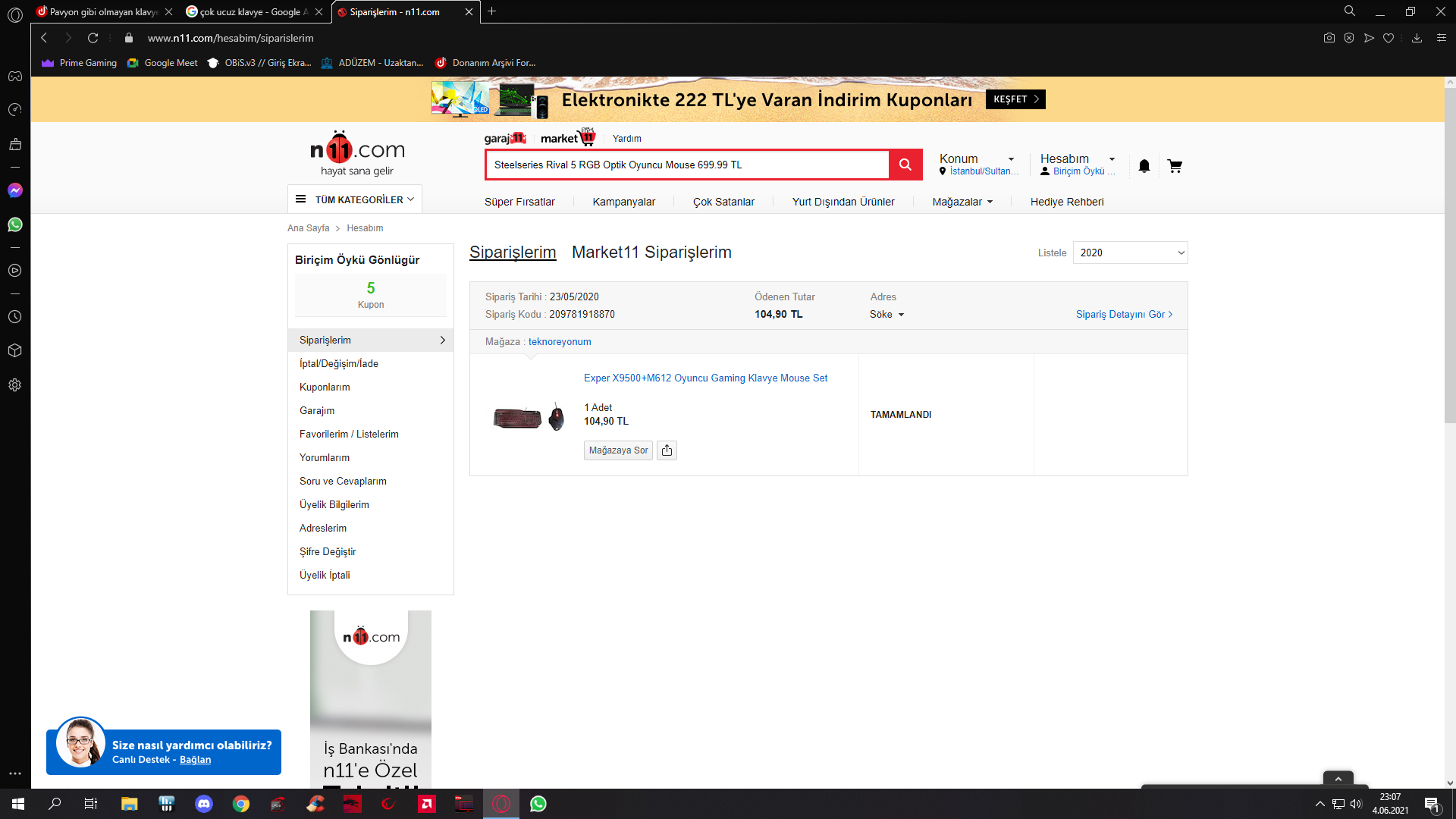The height and width of the screenshot is (819, 1456).
Task: Click the red search magnifier button
Action: pyautogui.click(x=905, y=165)
